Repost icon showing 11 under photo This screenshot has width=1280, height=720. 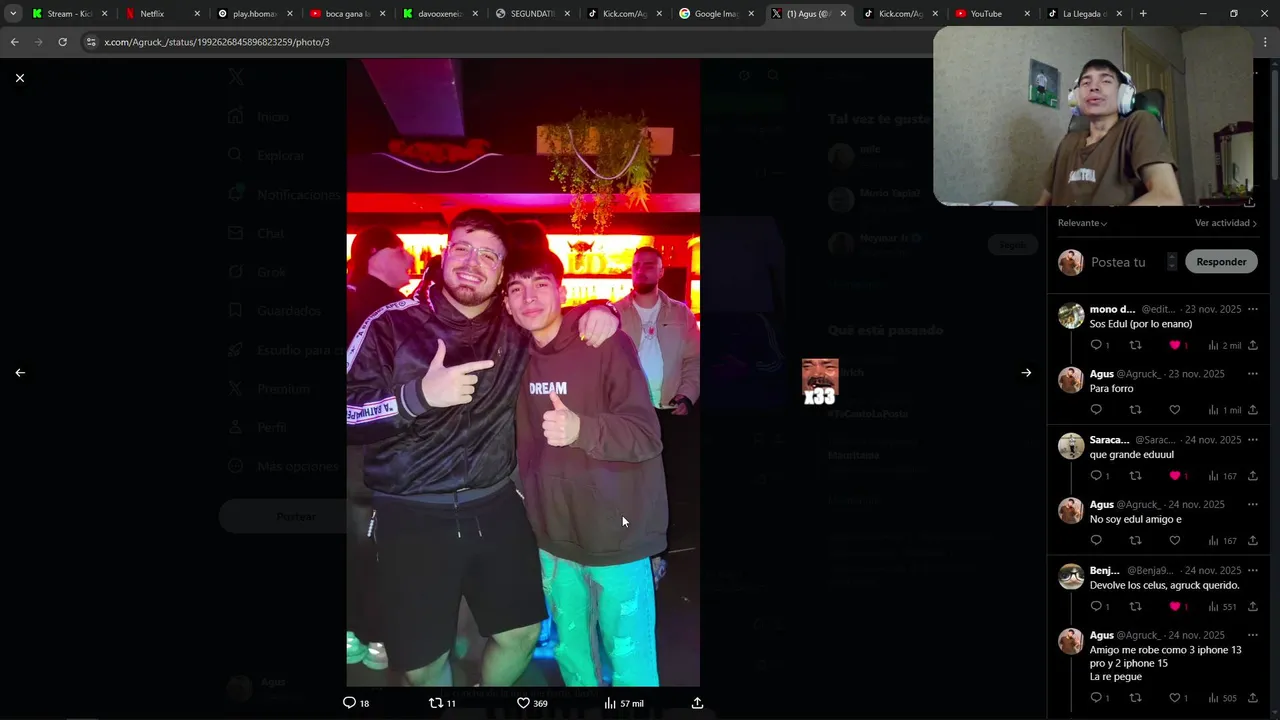(442, 703)
